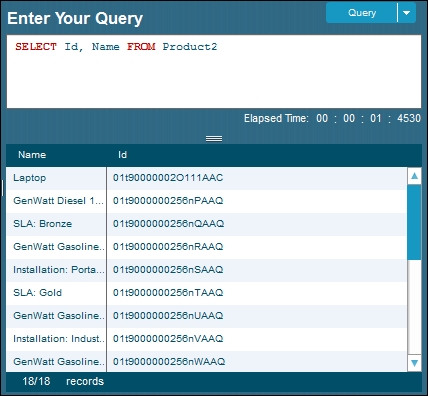Select the Laptop row name

click(29, 178)
